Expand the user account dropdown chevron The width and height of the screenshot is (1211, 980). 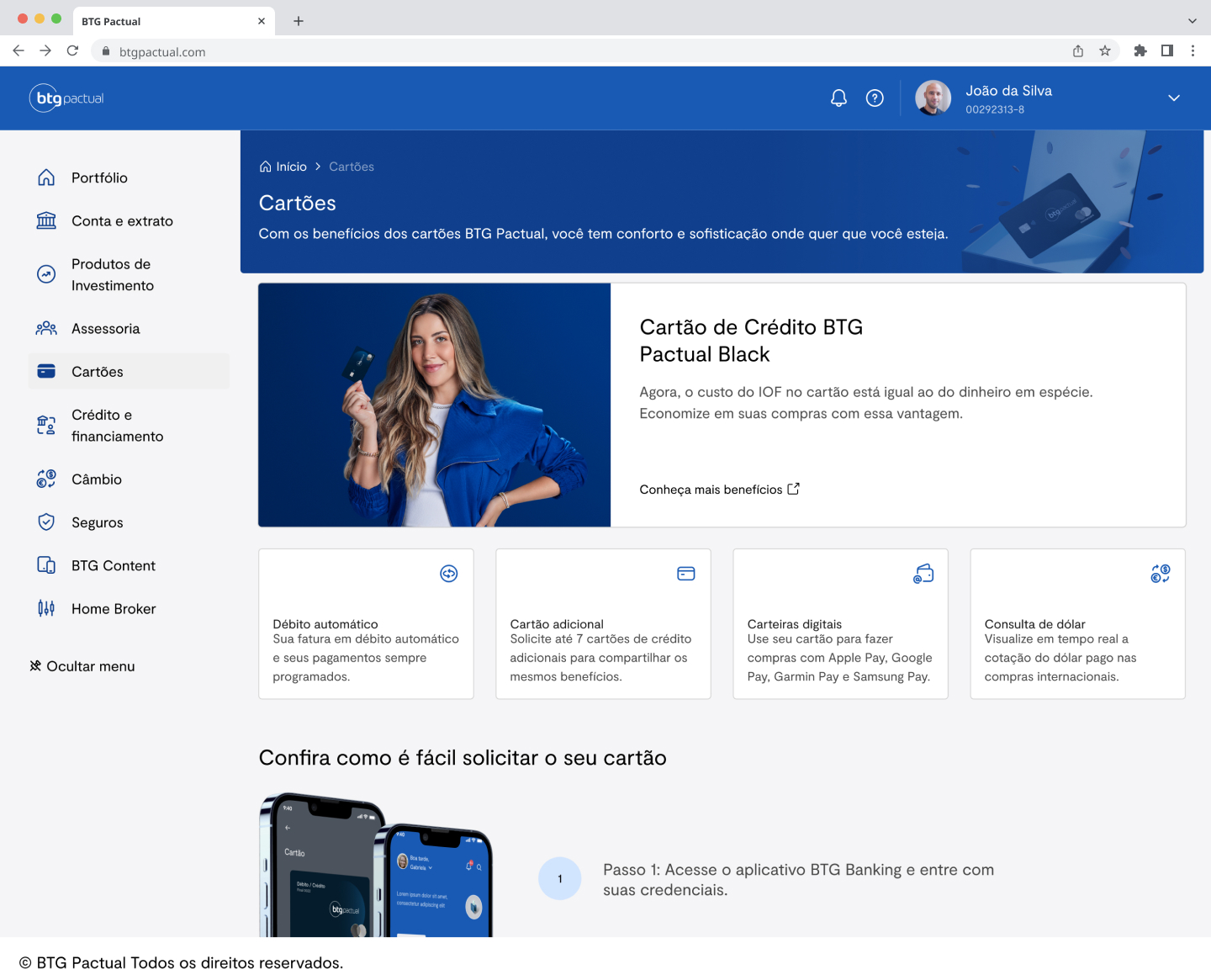tap(1174, 98)
